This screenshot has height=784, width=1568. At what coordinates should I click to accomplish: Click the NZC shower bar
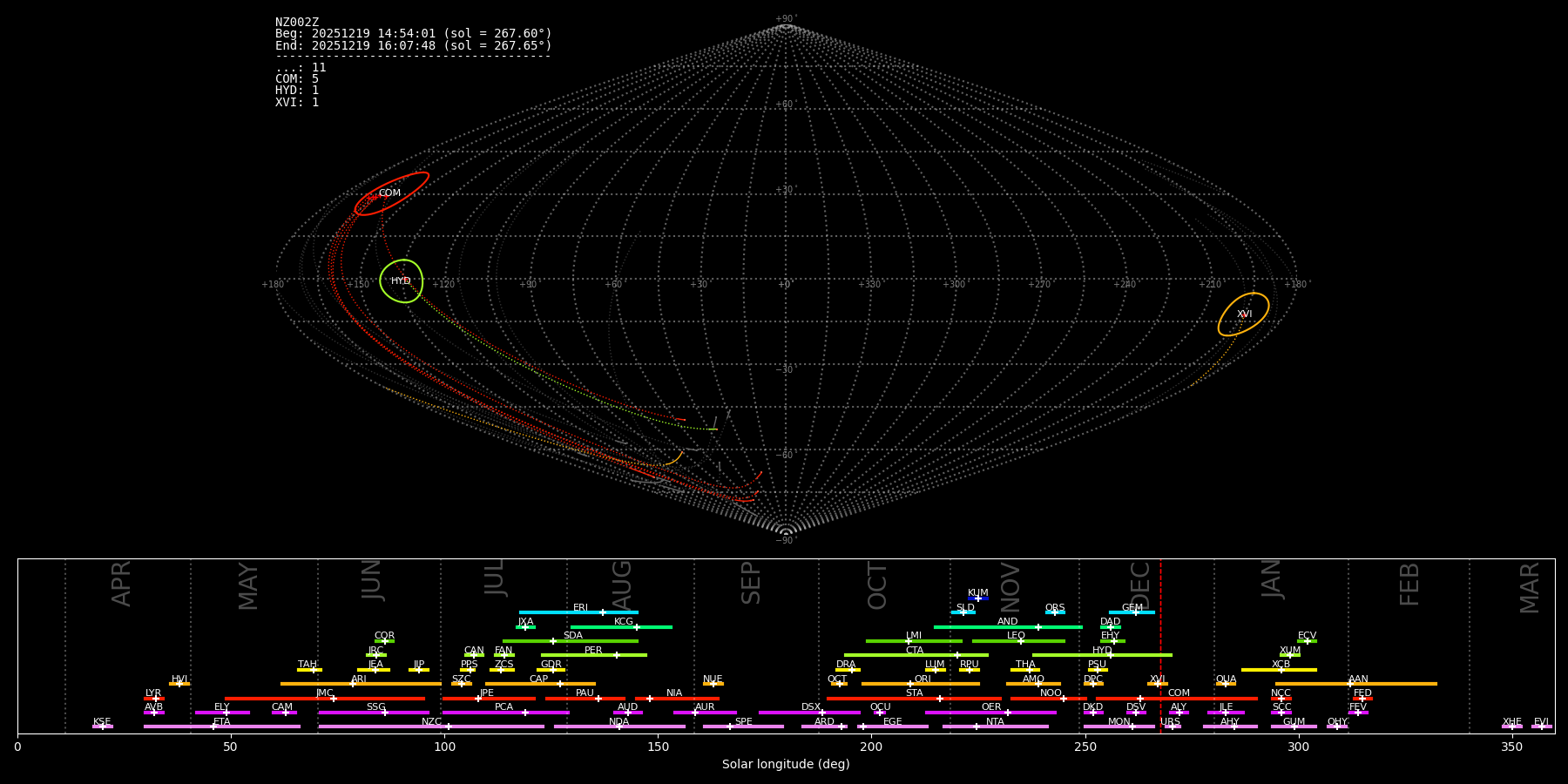pyautogui.click(x=431, y=727)
